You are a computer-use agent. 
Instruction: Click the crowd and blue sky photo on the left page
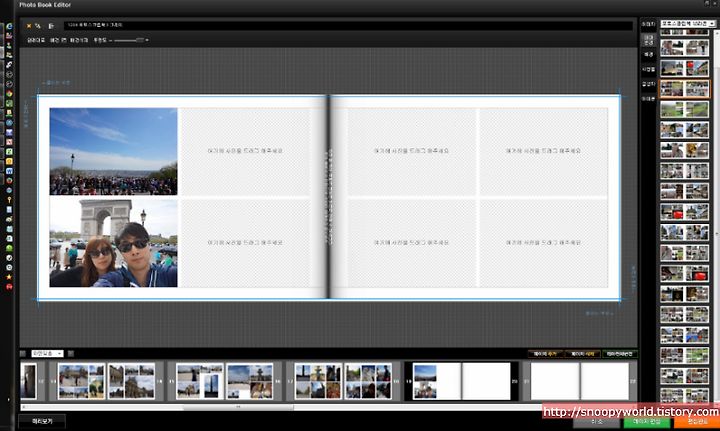coord(113,151)
